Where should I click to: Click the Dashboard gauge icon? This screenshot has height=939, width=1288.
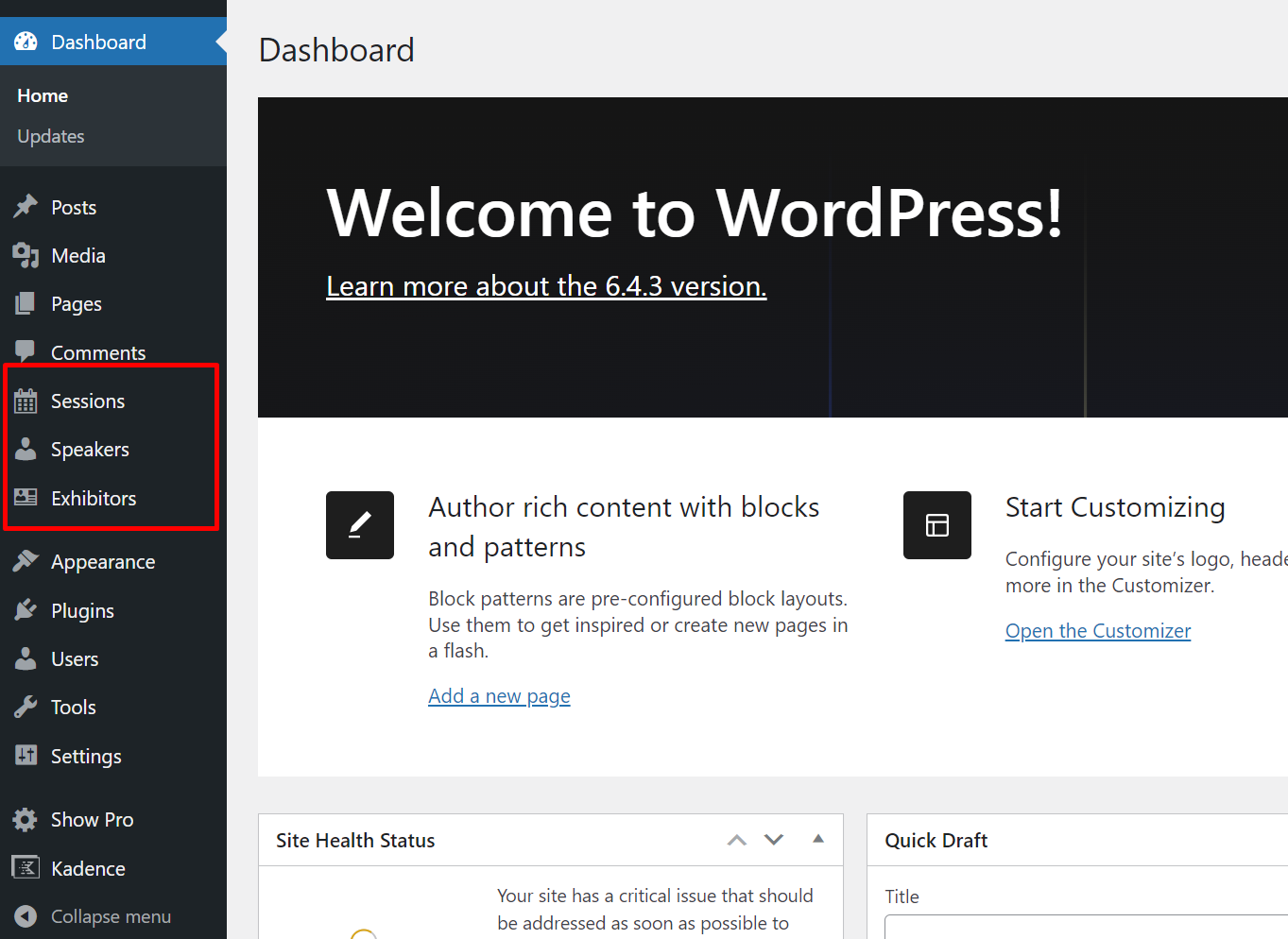[26, 42]
